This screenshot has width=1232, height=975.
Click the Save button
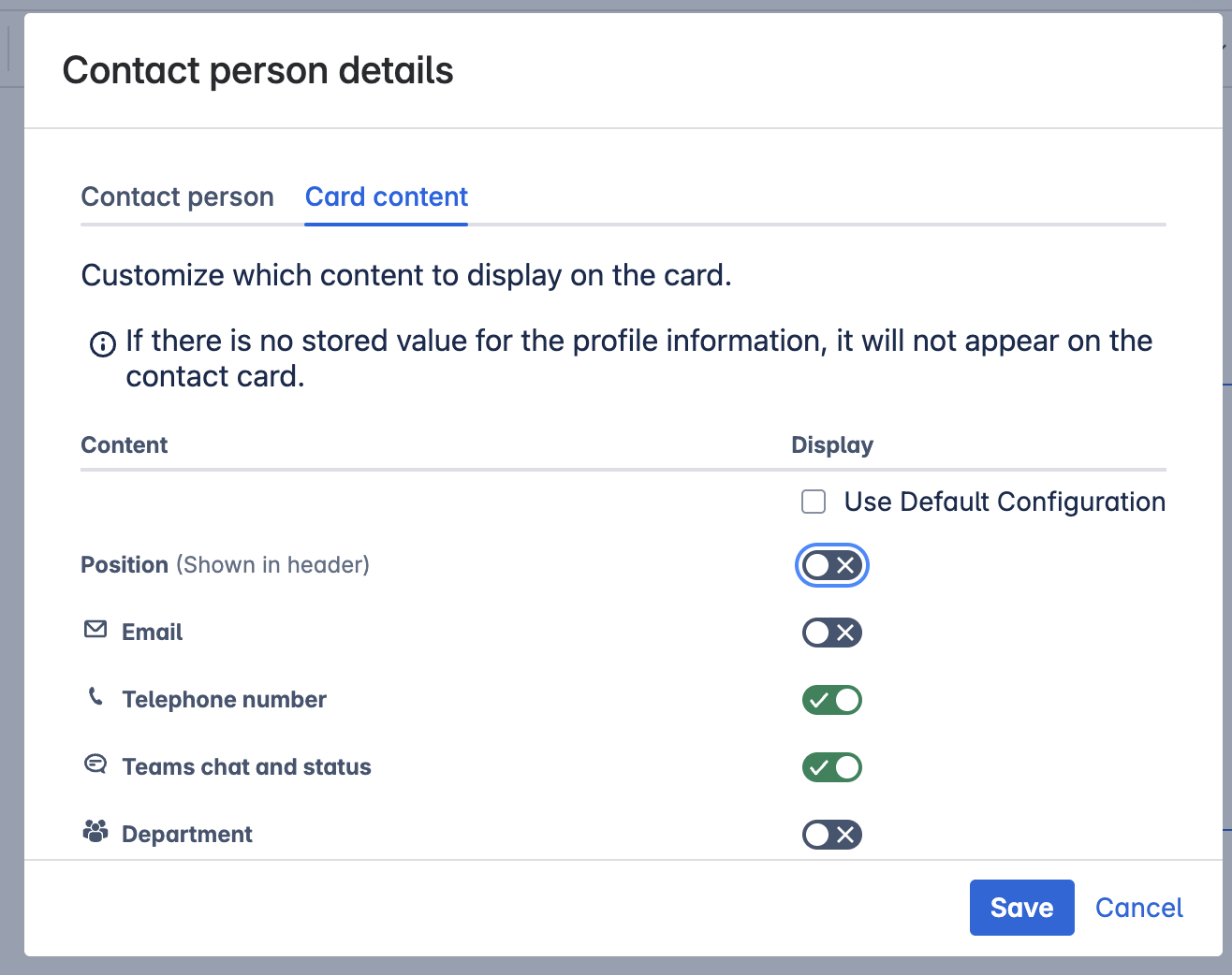point(1021,907)
